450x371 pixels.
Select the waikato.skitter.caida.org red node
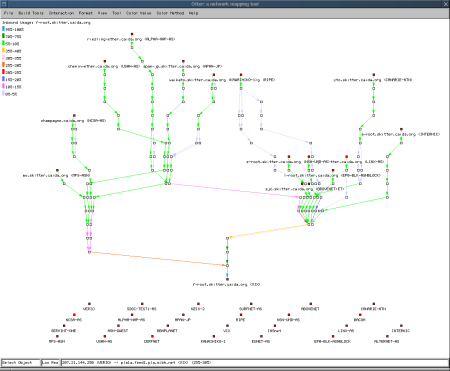point(214,75)
